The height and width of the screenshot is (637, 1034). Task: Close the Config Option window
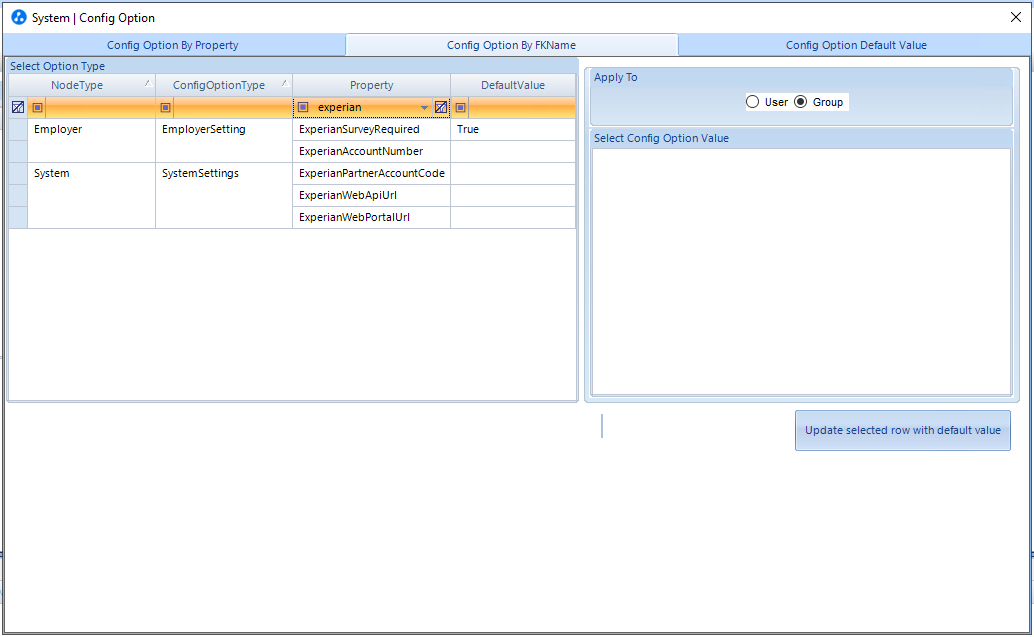(x=1016, y=17)
